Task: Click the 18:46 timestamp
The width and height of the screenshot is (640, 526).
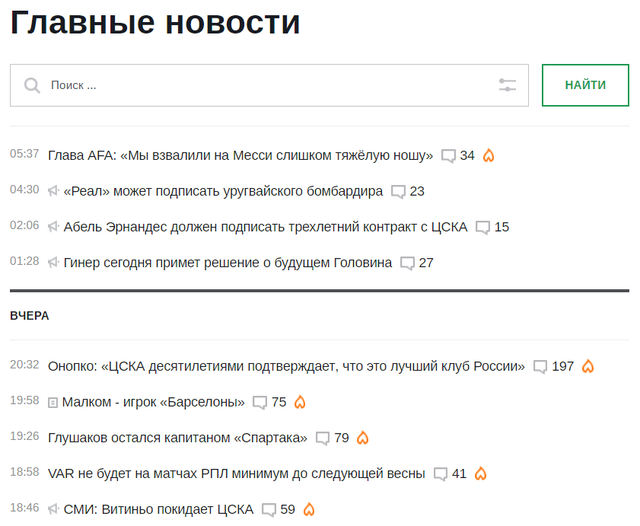Action: coord(24,508)
